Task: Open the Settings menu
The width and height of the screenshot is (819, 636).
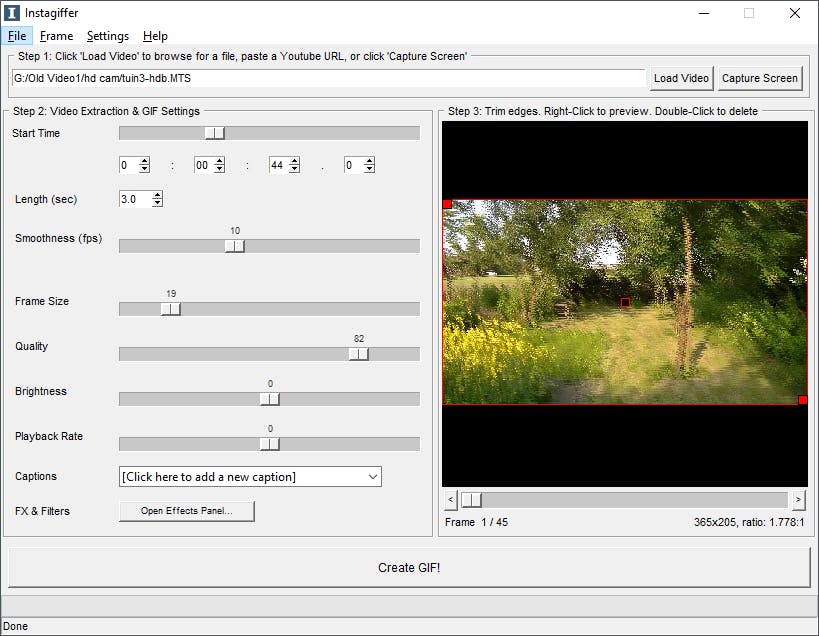Action: (x=108, y=36)
